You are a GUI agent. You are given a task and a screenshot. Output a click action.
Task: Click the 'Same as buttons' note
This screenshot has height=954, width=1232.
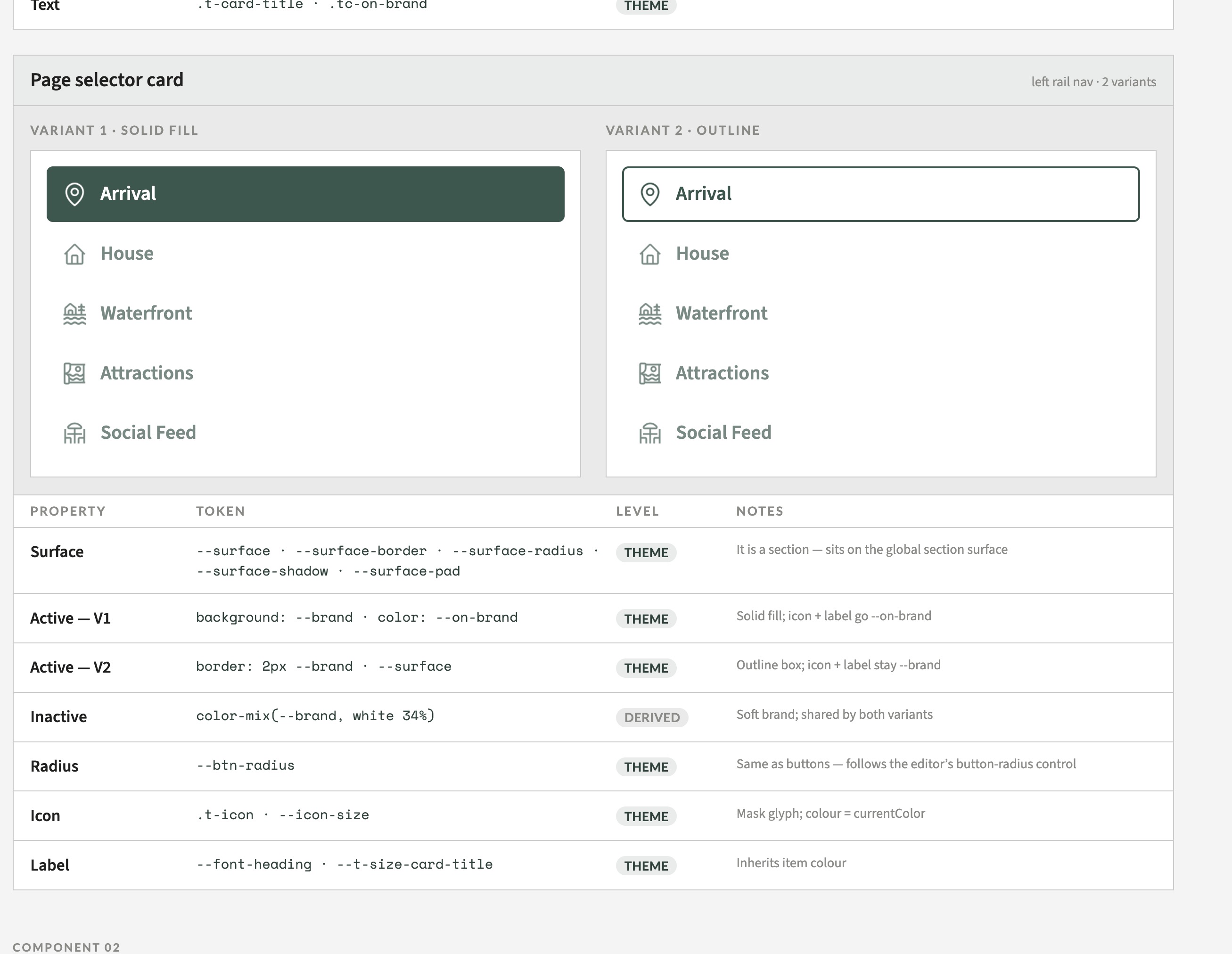coord(906,765)
